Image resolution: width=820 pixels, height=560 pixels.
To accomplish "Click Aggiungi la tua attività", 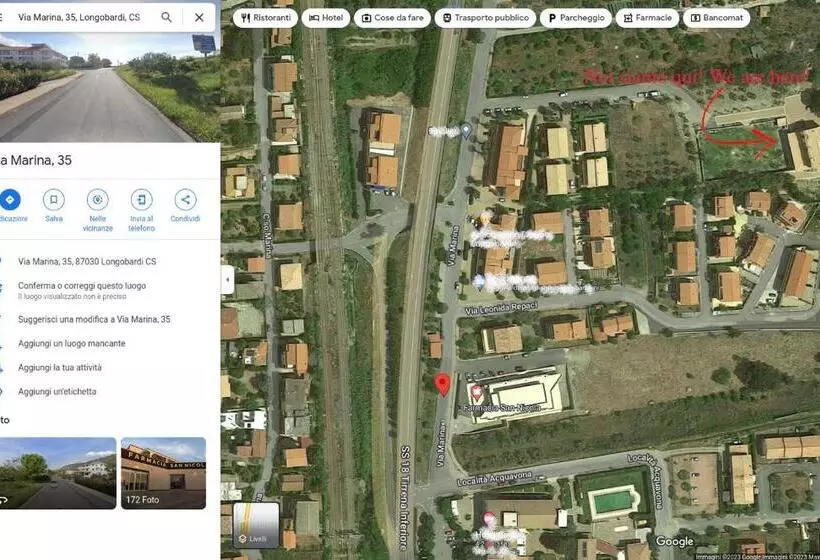I will click(x=60, y=368).
